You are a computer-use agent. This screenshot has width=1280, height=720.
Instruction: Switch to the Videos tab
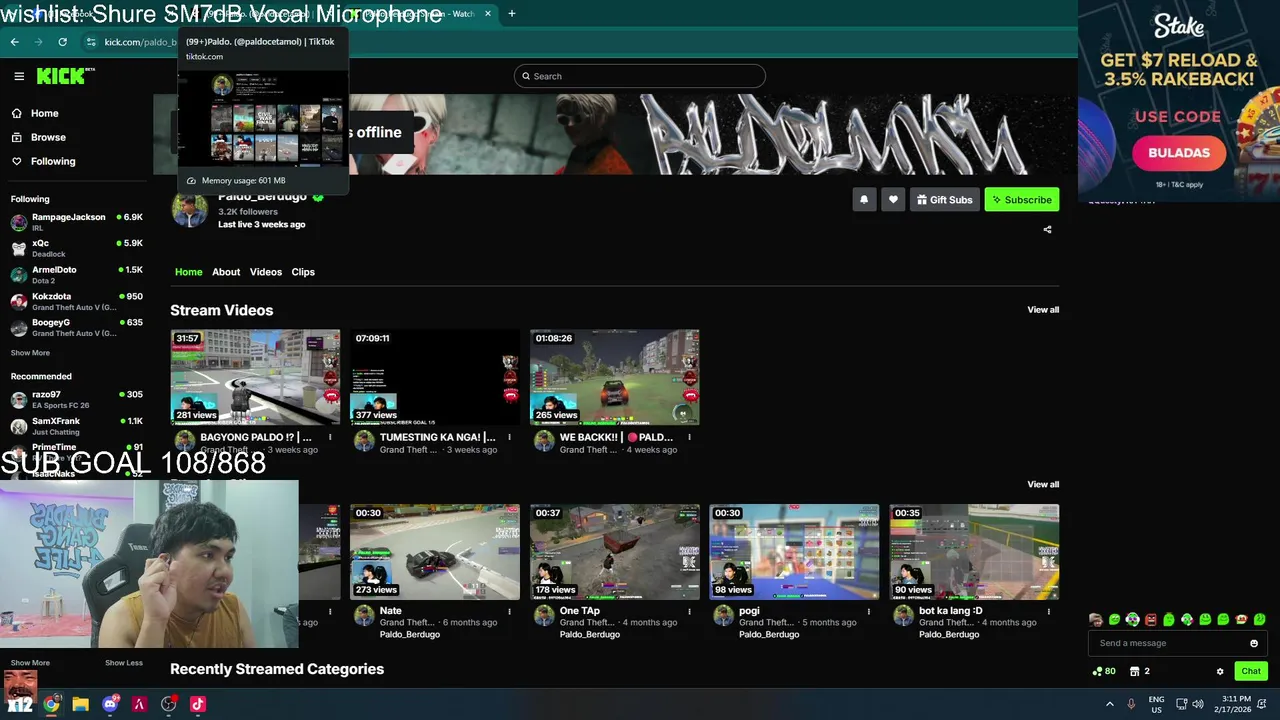[x=266, y=272]
